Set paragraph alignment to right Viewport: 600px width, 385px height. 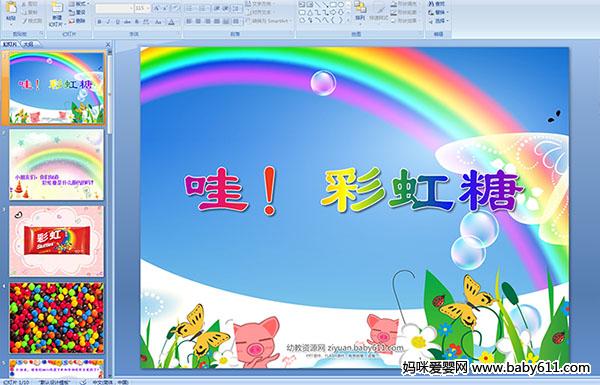click(207, 21)
